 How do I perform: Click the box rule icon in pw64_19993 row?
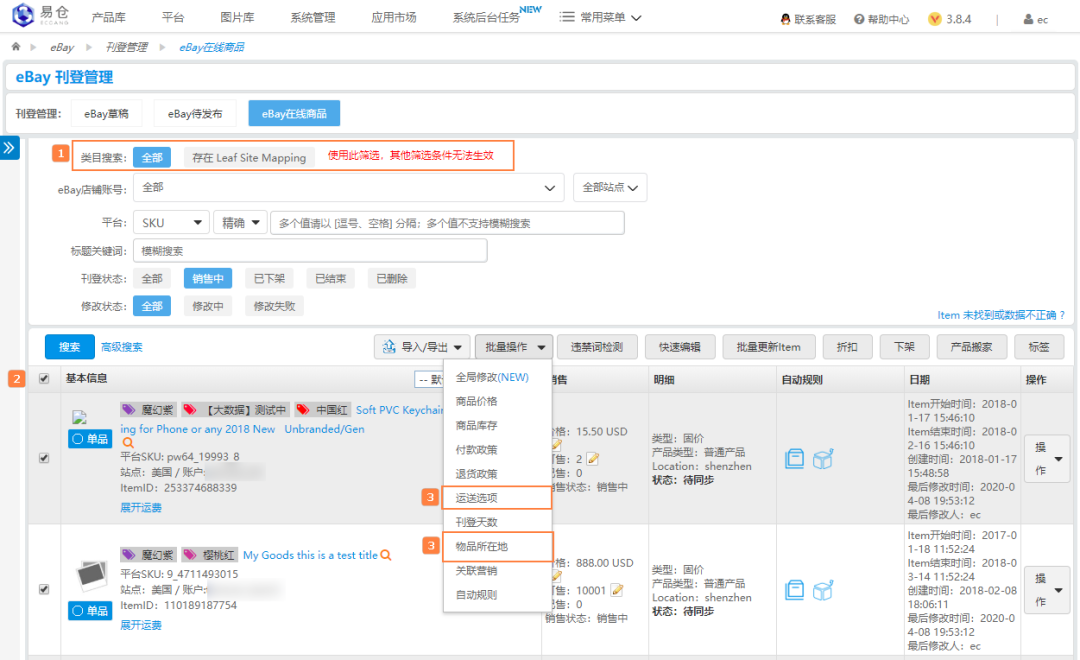click(794, 459)
